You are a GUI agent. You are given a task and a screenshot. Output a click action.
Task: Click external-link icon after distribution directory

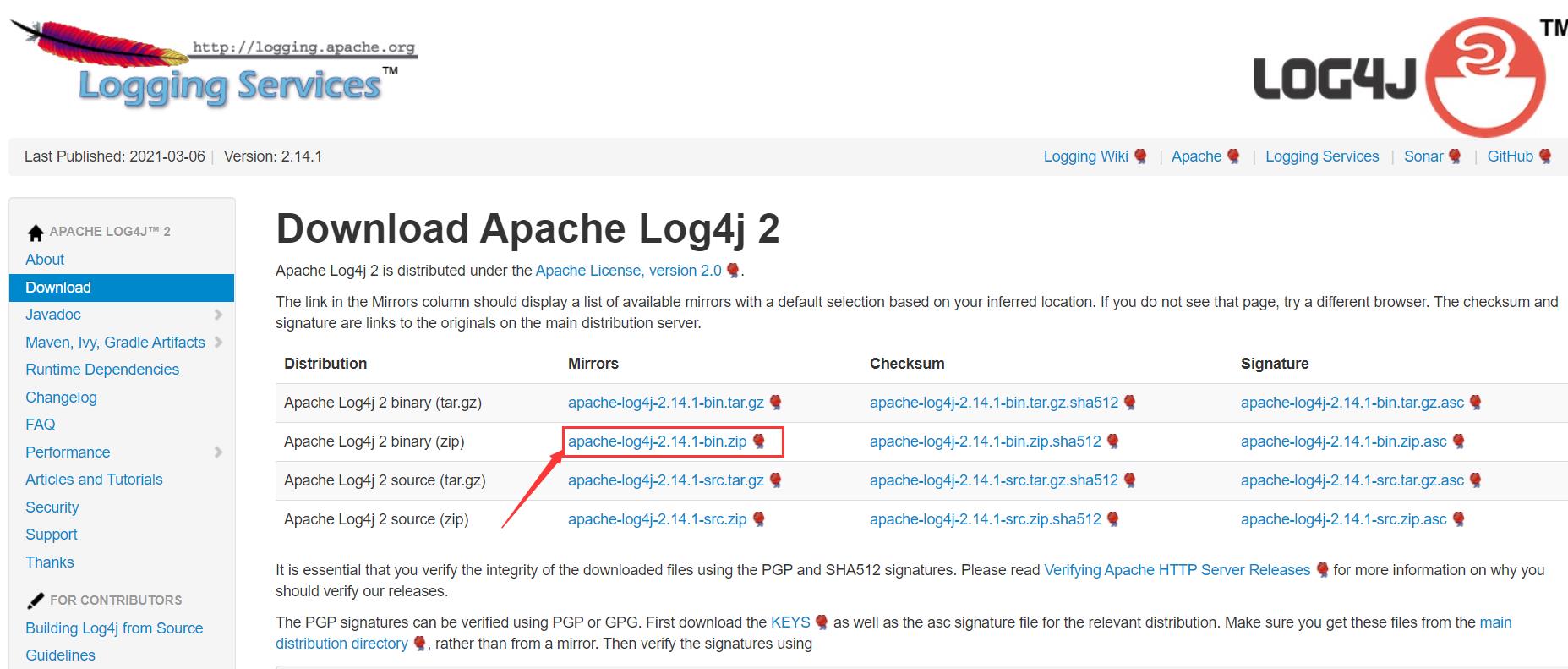tap(419, 644)
